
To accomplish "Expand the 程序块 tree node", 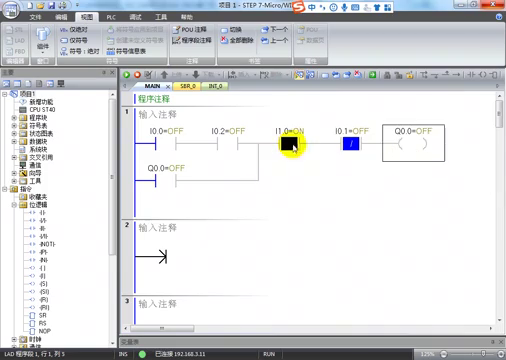I will point(14,118).
